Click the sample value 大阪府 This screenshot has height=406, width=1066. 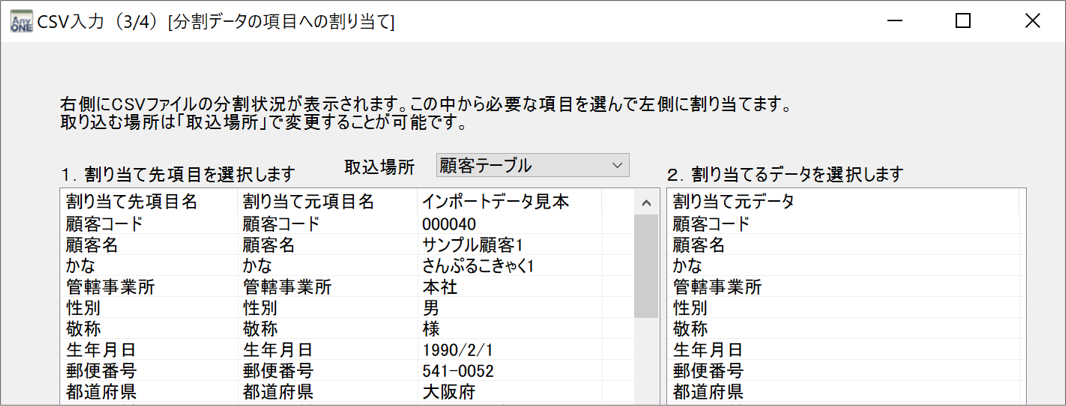(448, 392)
